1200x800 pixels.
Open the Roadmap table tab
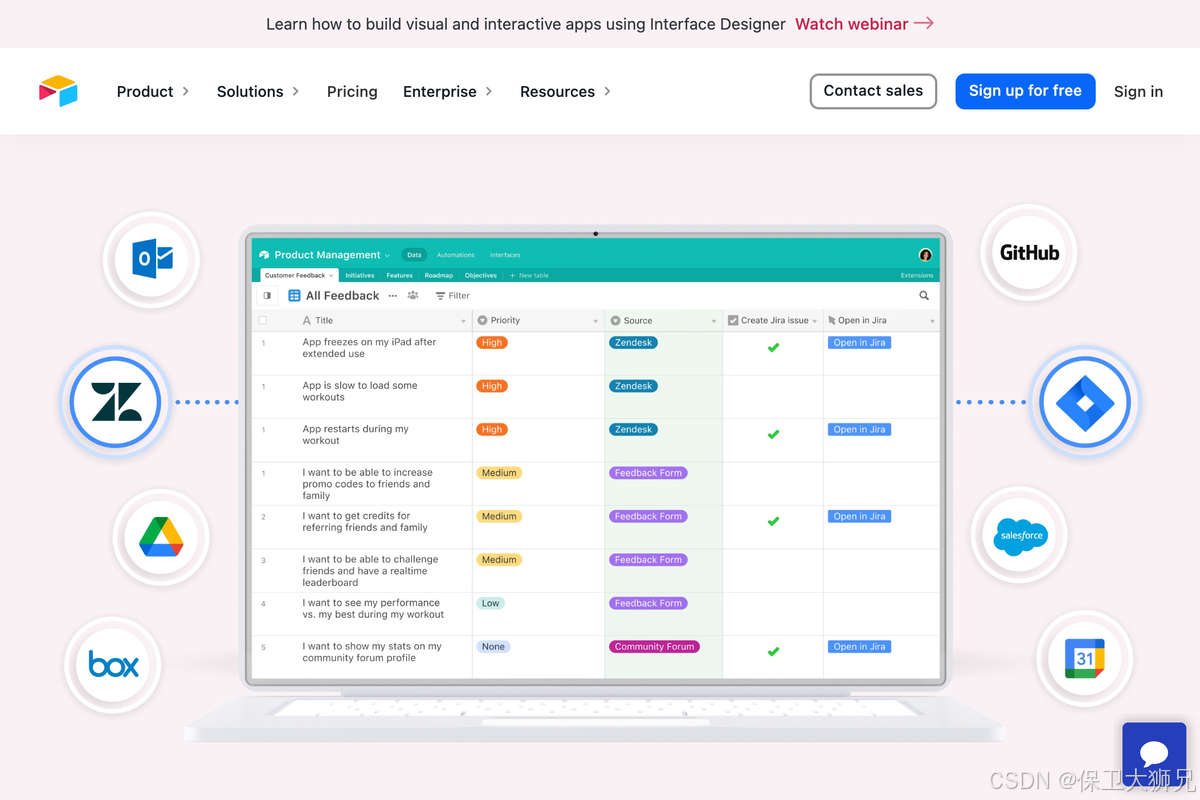click(x=438, y=275)
